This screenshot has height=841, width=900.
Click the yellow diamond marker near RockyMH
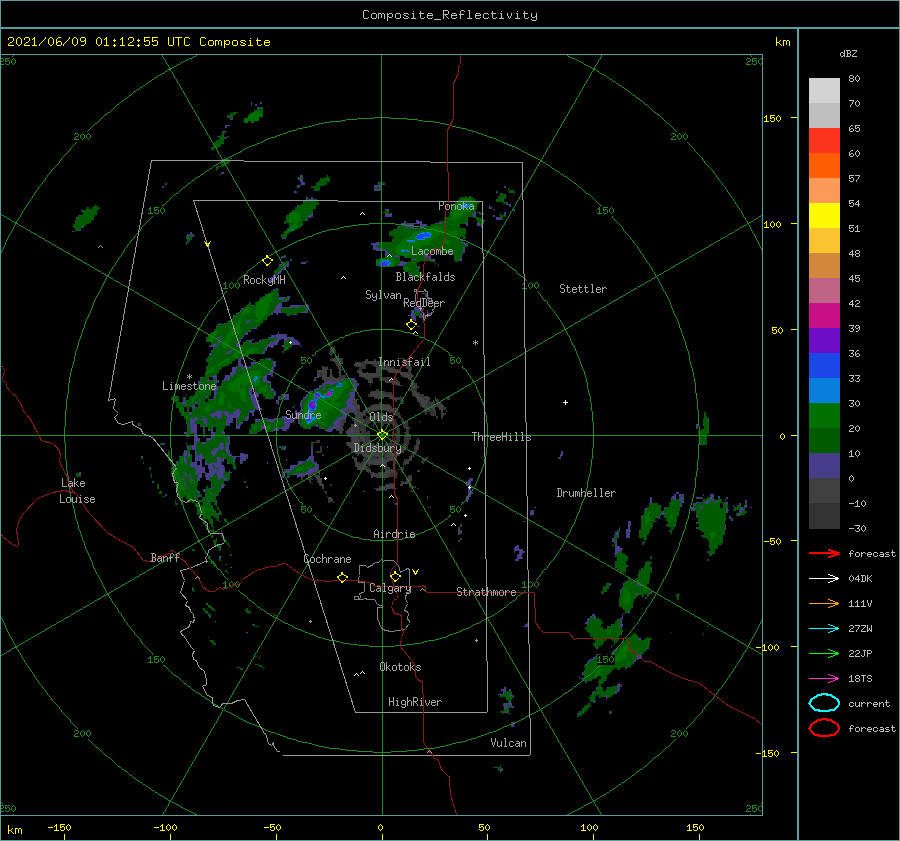(x=267, y=261)
